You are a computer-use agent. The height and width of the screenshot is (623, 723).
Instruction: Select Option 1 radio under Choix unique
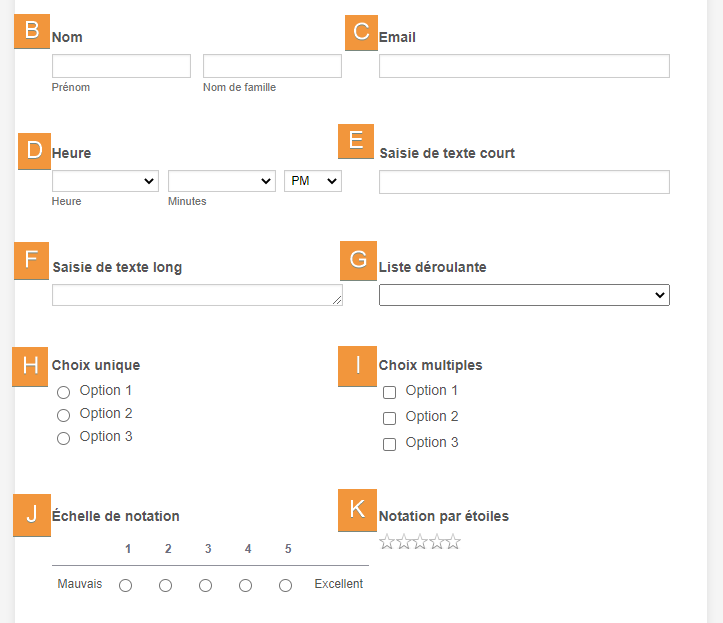63,392
